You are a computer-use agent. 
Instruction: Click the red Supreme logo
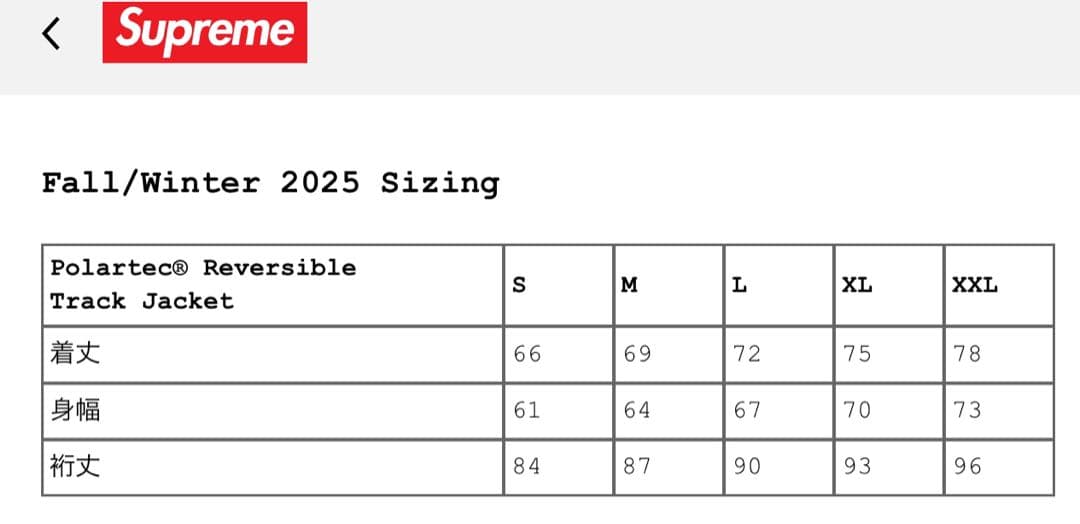pyautogui.click(x=205, y=32)
